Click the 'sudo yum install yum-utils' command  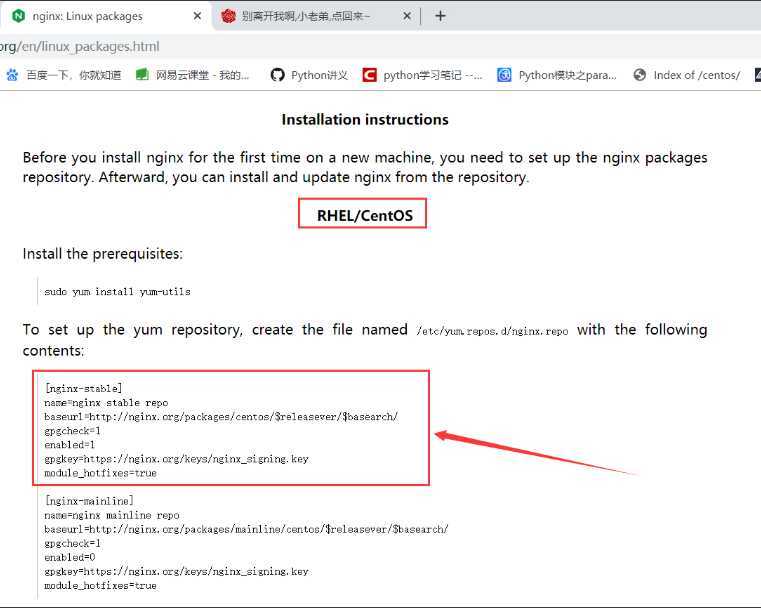coord(117,292)
